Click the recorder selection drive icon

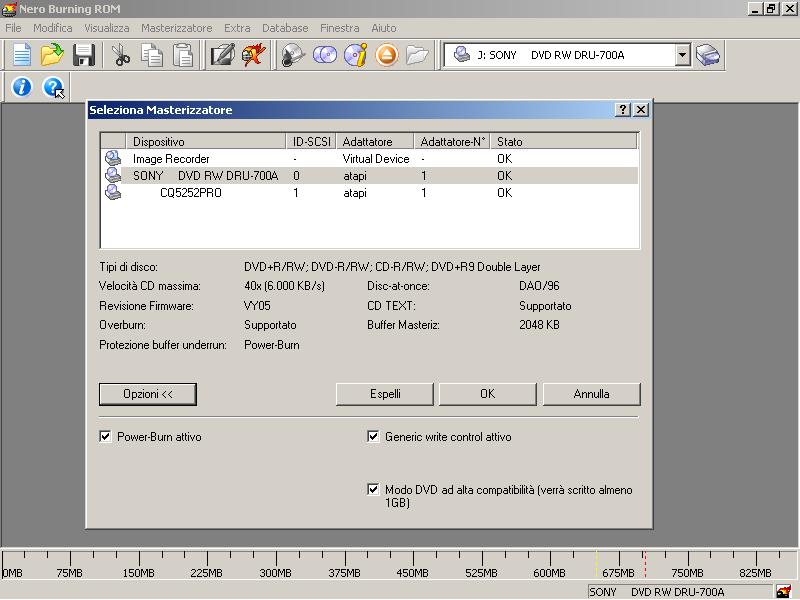click(x=708, y=55)
